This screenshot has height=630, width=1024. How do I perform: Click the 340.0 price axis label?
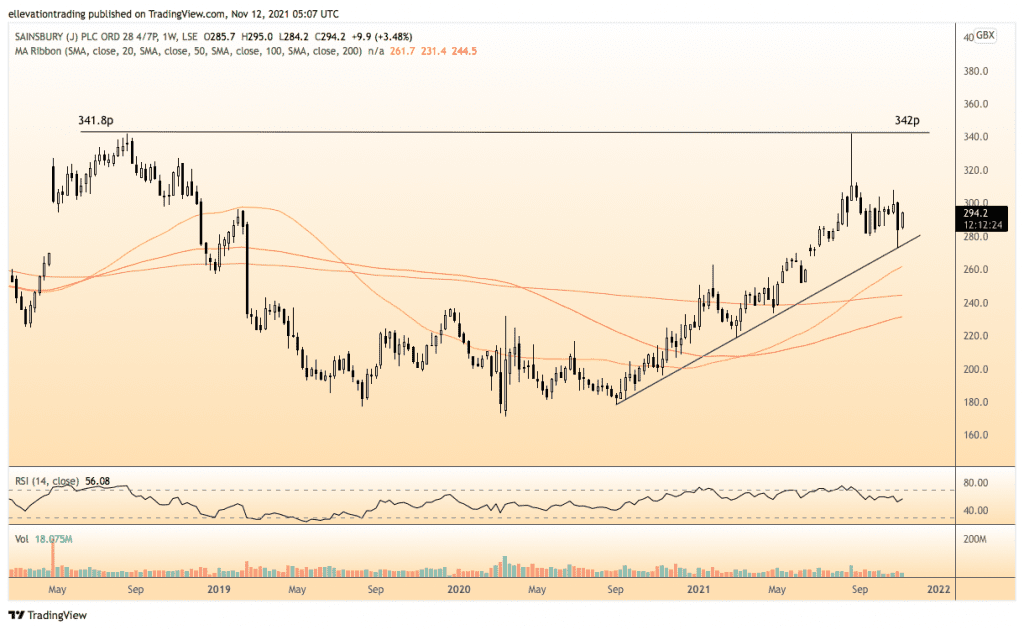coord(976,137)
